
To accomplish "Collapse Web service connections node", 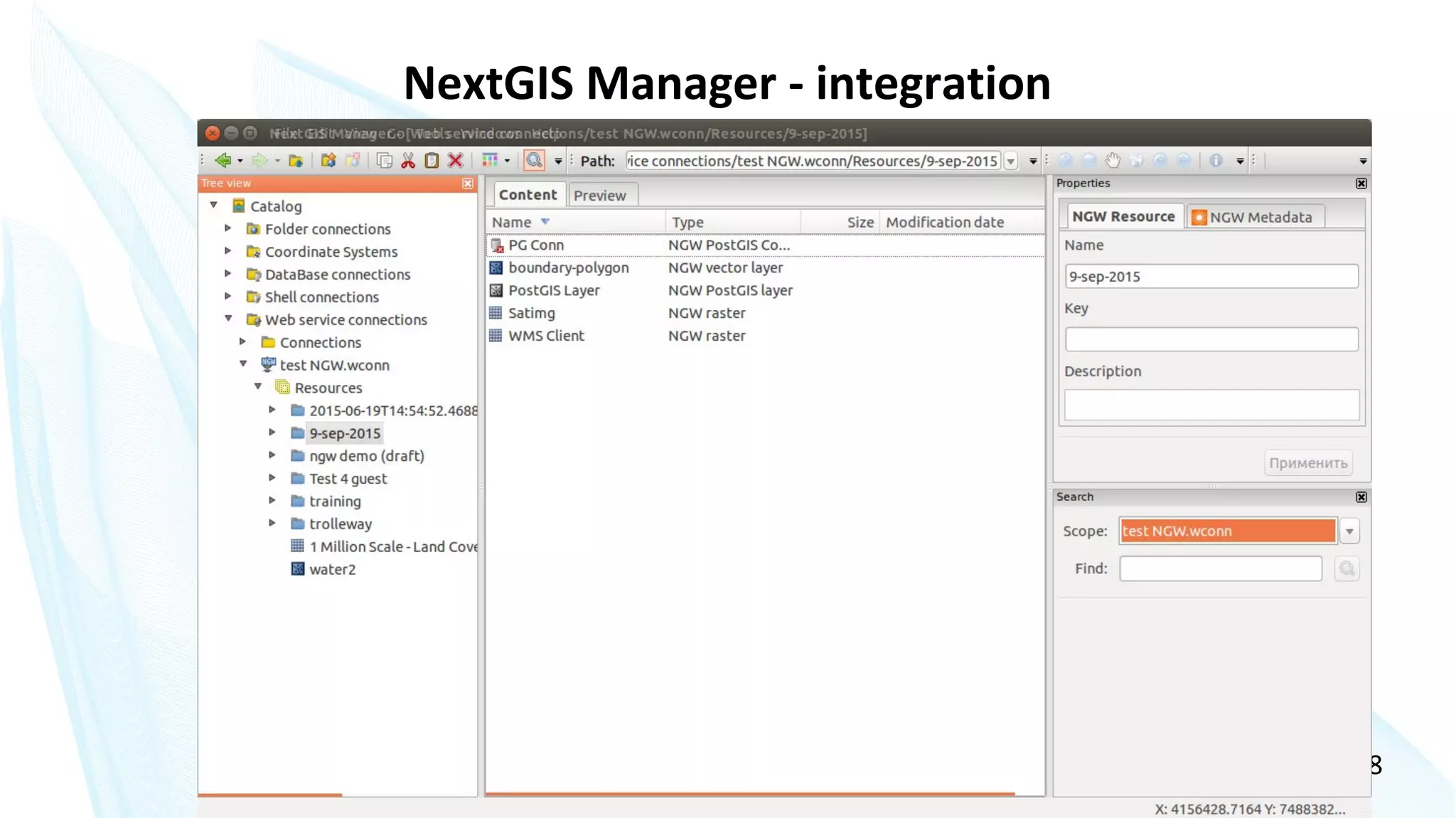I will pos(228,319).
